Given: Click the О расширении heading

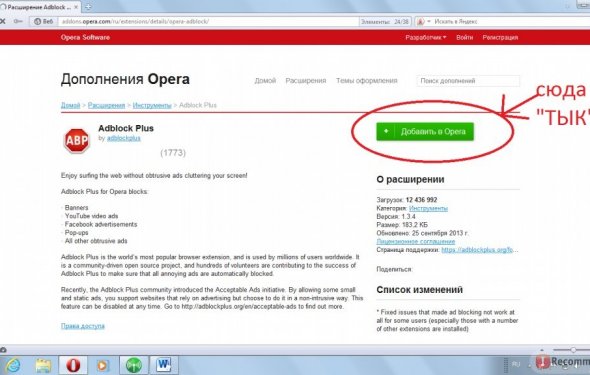Looking at the screenshot, I should point(410,179).
